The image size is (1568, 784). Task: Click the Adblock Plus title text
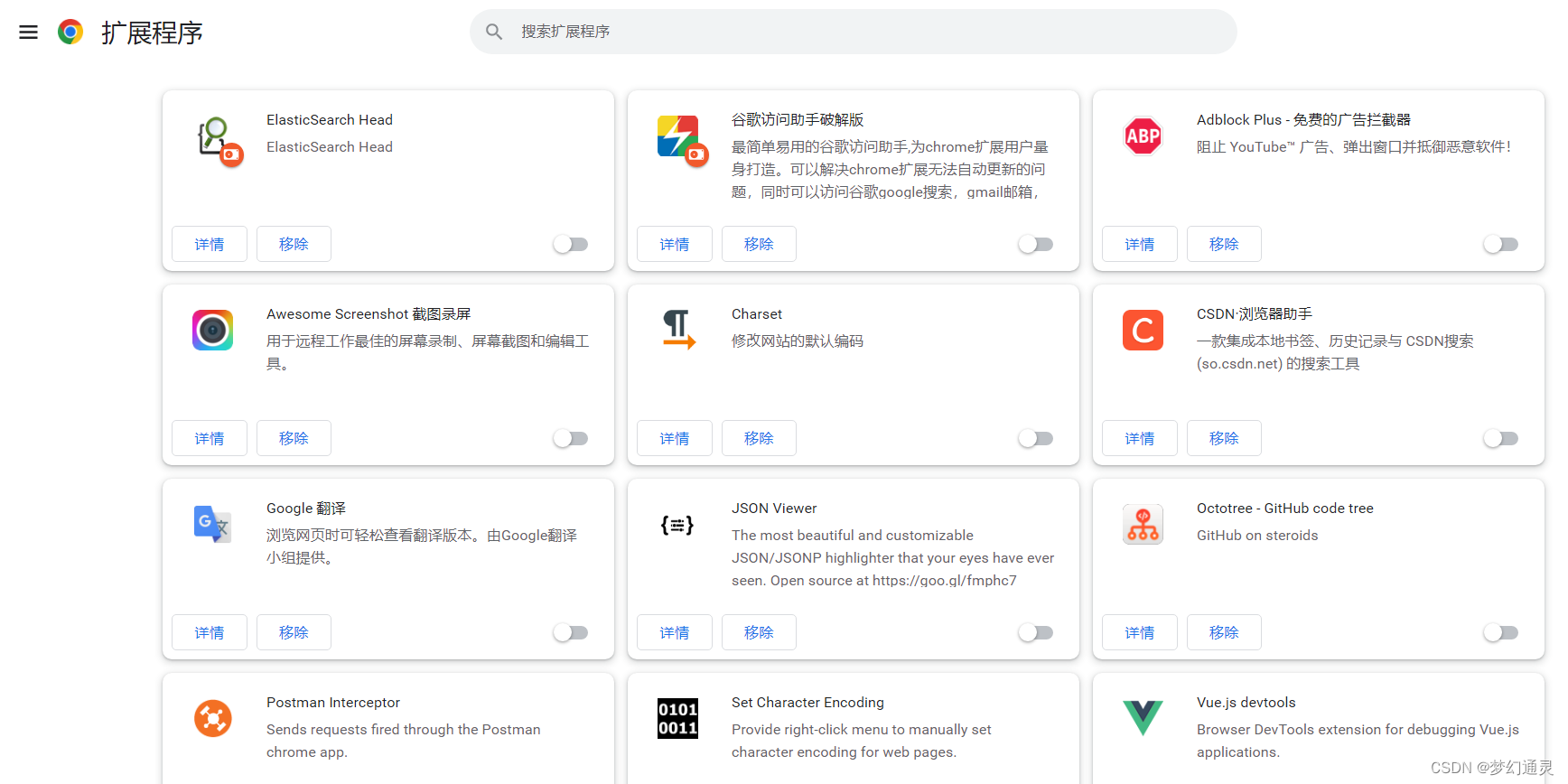[1303, 120]
